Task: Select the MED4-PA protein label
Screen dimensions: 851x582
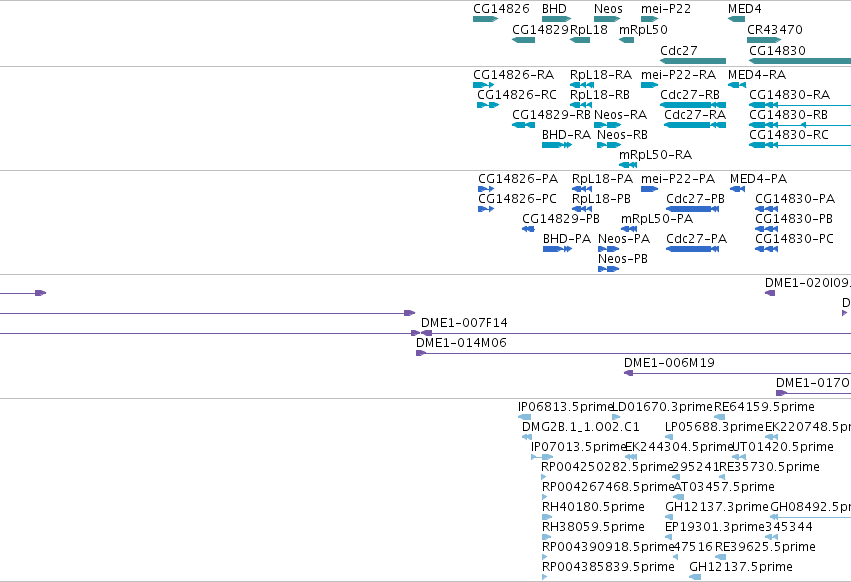Action: pyautogui.click(x=758, y=179)
